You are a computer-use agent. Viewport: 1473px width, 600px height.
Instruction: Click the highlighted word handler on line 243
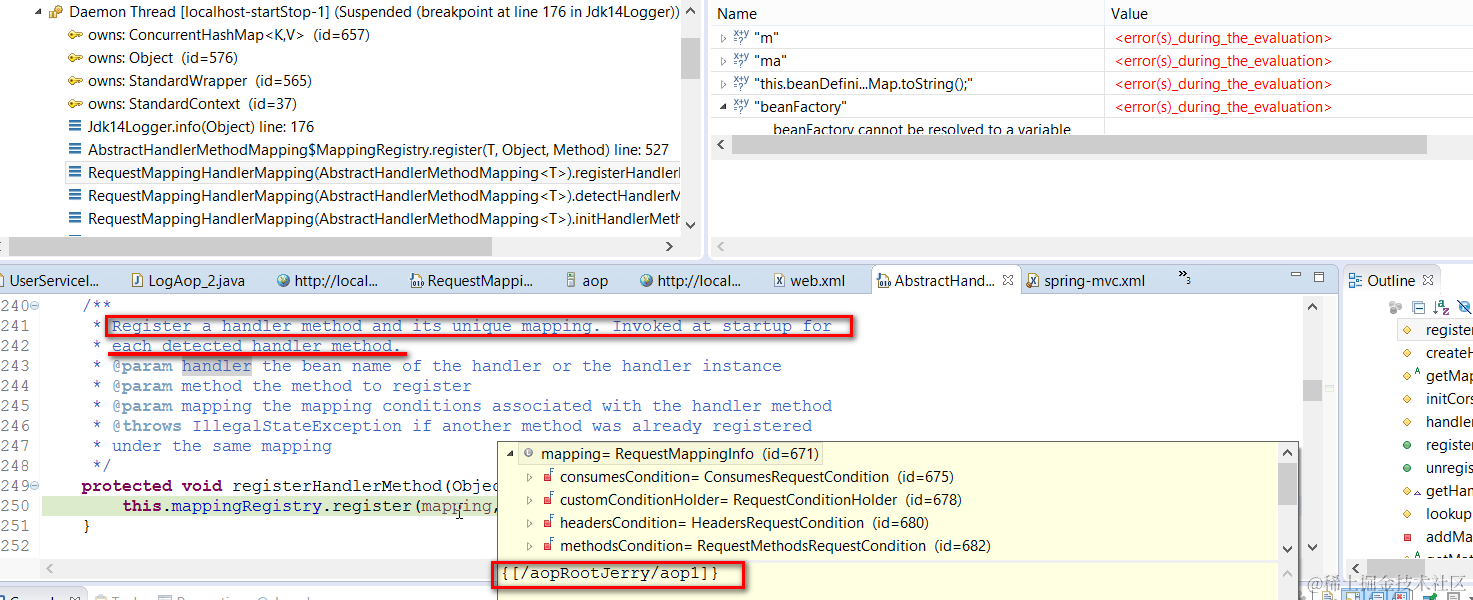216,366
